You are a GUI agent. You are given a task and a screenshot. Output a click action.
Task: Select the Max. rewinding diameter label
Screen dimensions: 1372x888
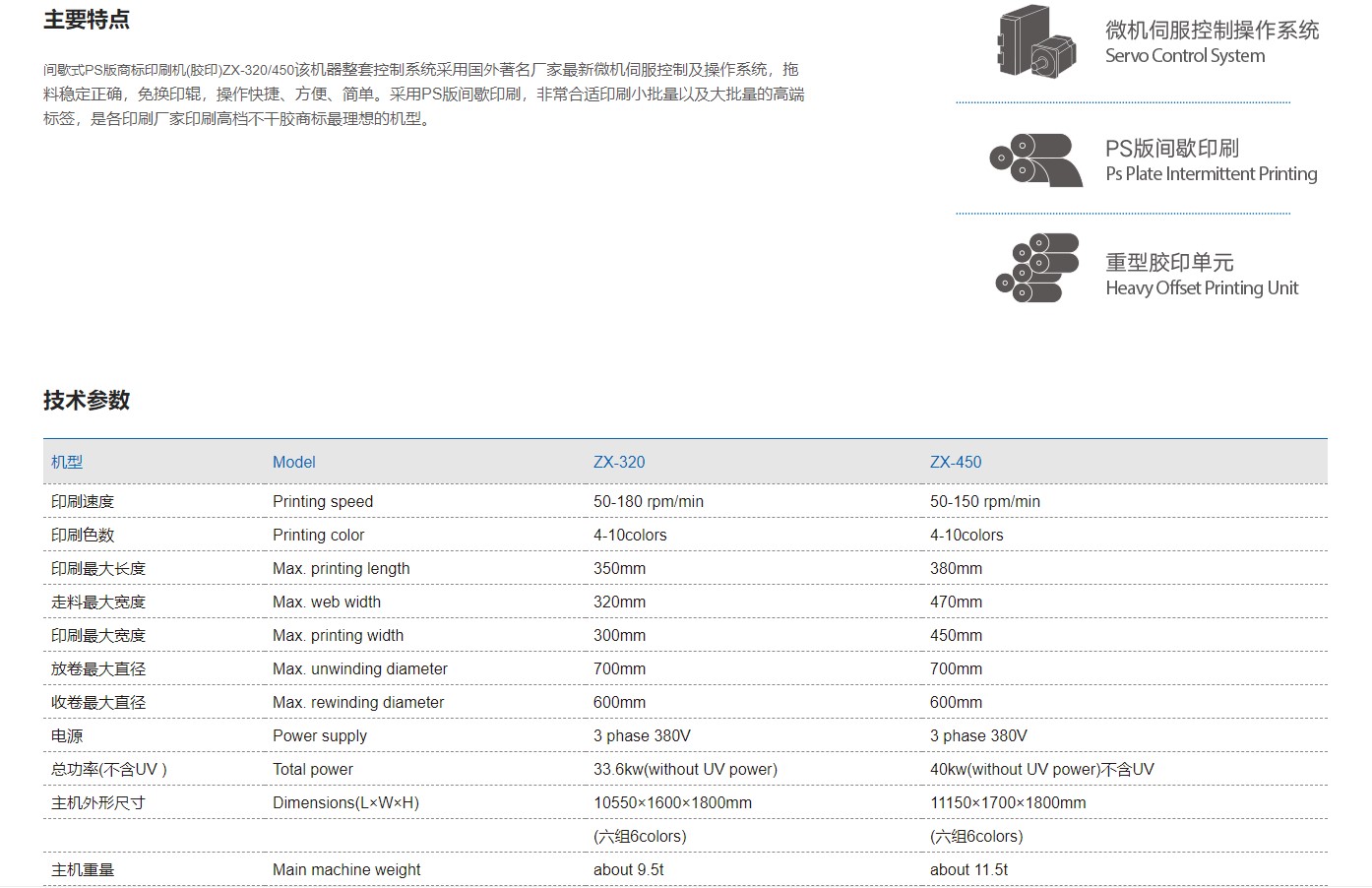click(x=358, y=702)
